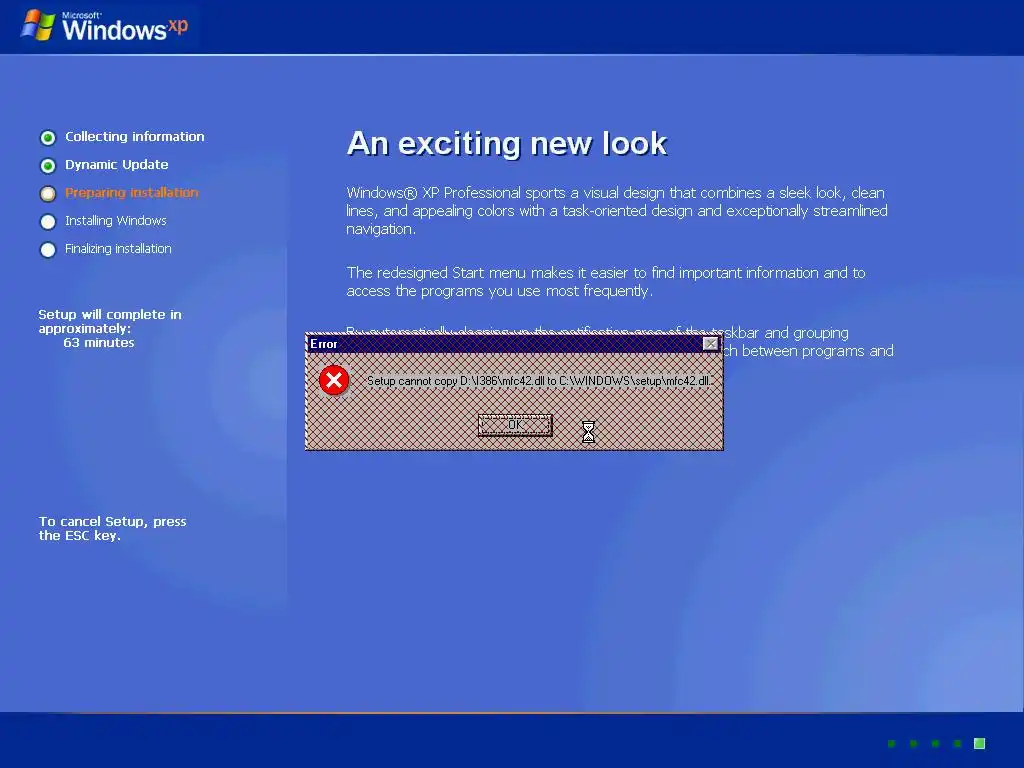This screenshot has width=1024, height=768.
Task: Click the "To cancel Setup, press the ESC key" text
Action: [x=112, y=528]
